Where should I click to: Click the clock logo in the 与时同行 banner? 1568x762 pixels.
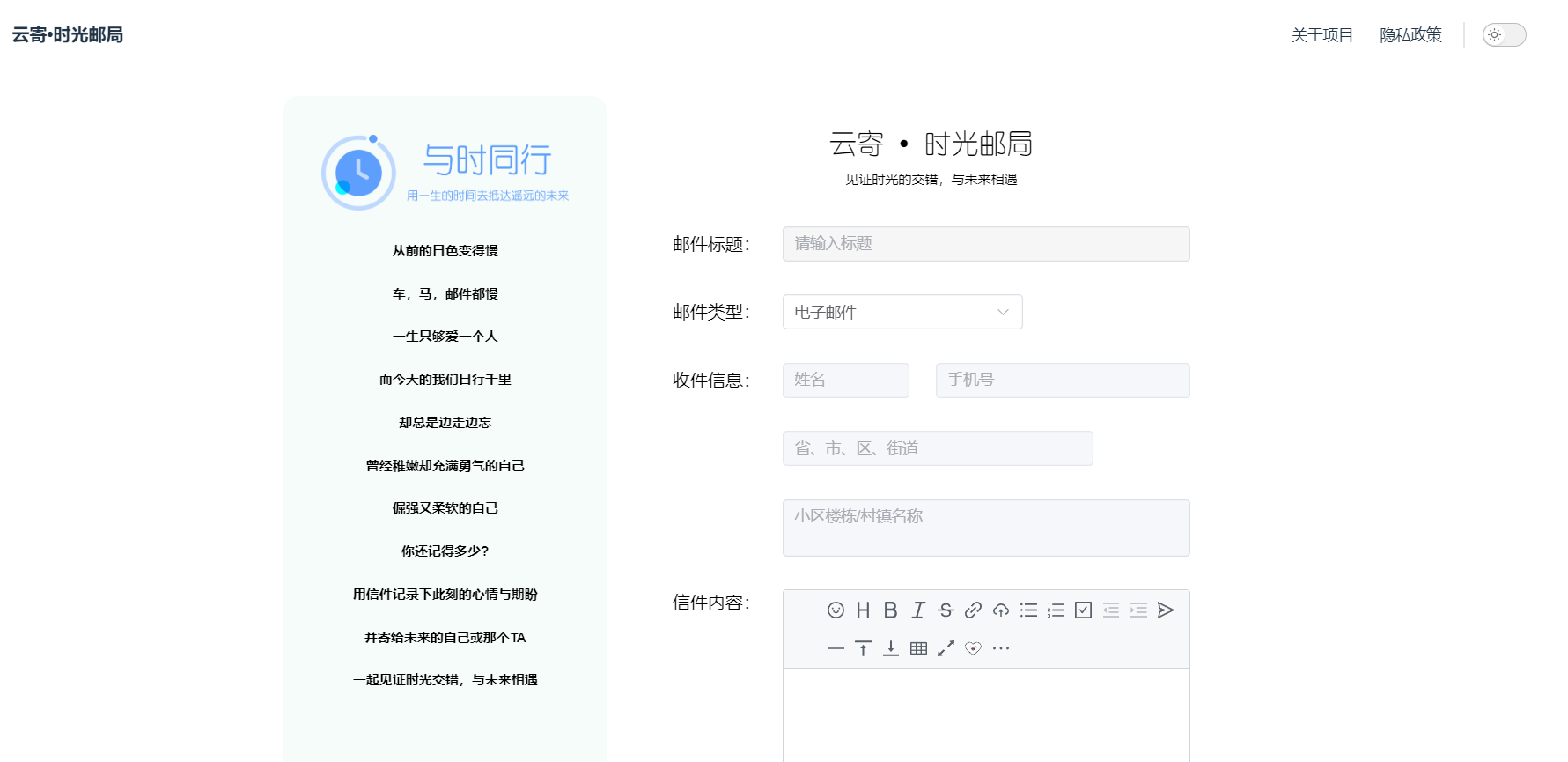[358, 173]
